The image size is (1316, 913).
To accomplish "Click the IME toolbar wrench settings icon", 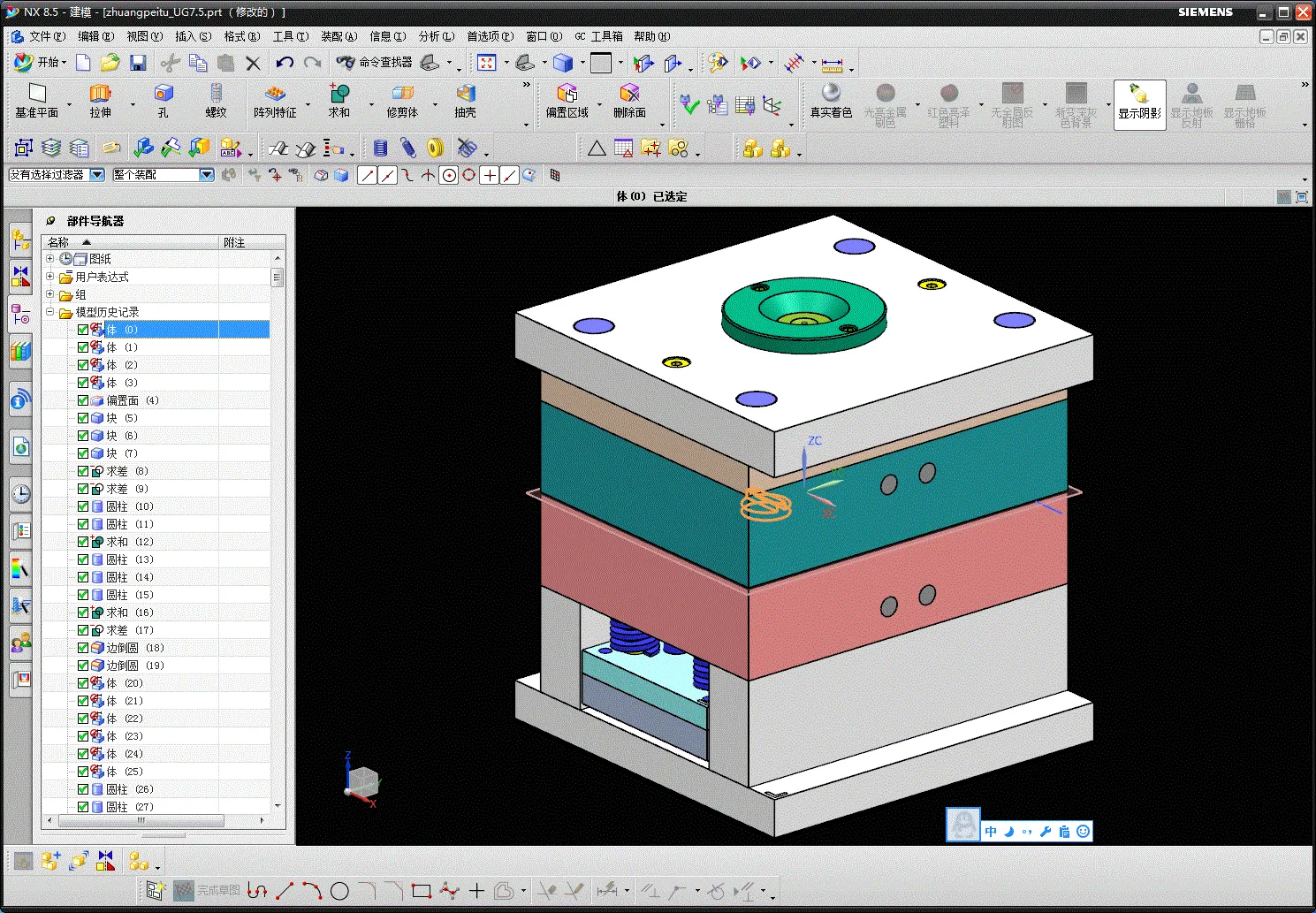I will click(1046, 832).
